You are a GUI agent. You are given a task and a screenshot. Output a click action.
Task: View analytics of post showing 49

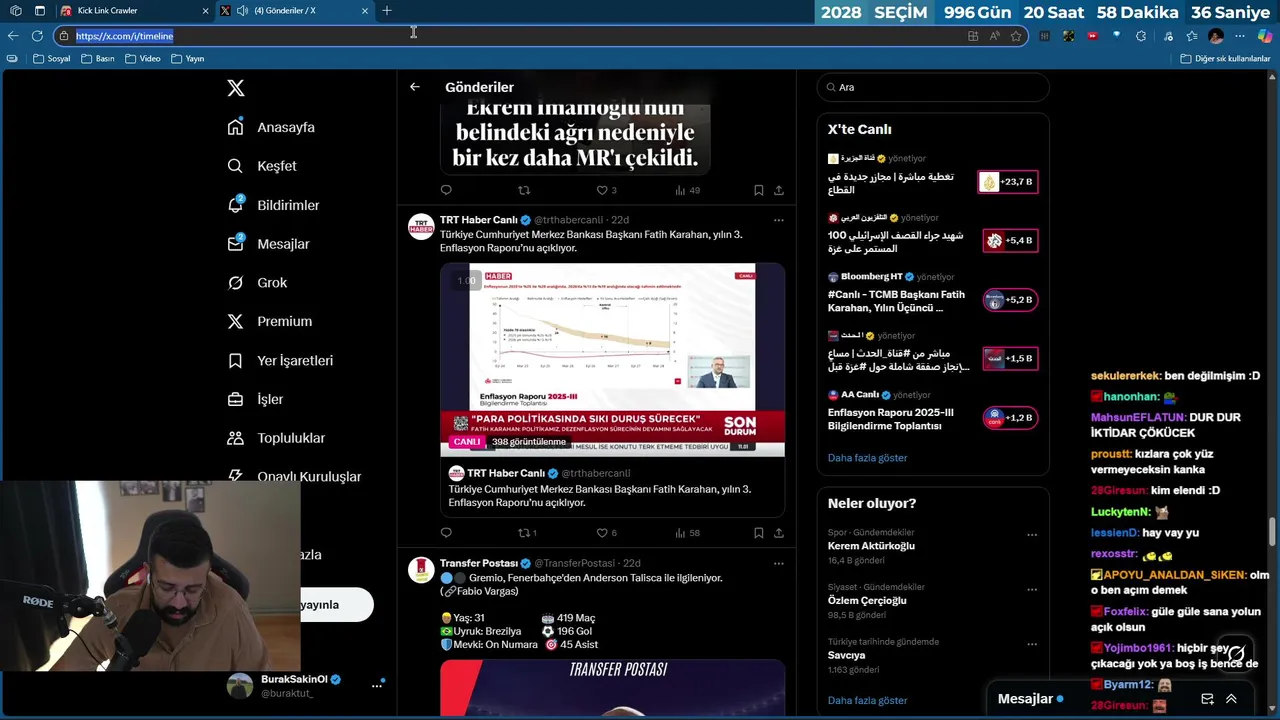pos(687,190)
